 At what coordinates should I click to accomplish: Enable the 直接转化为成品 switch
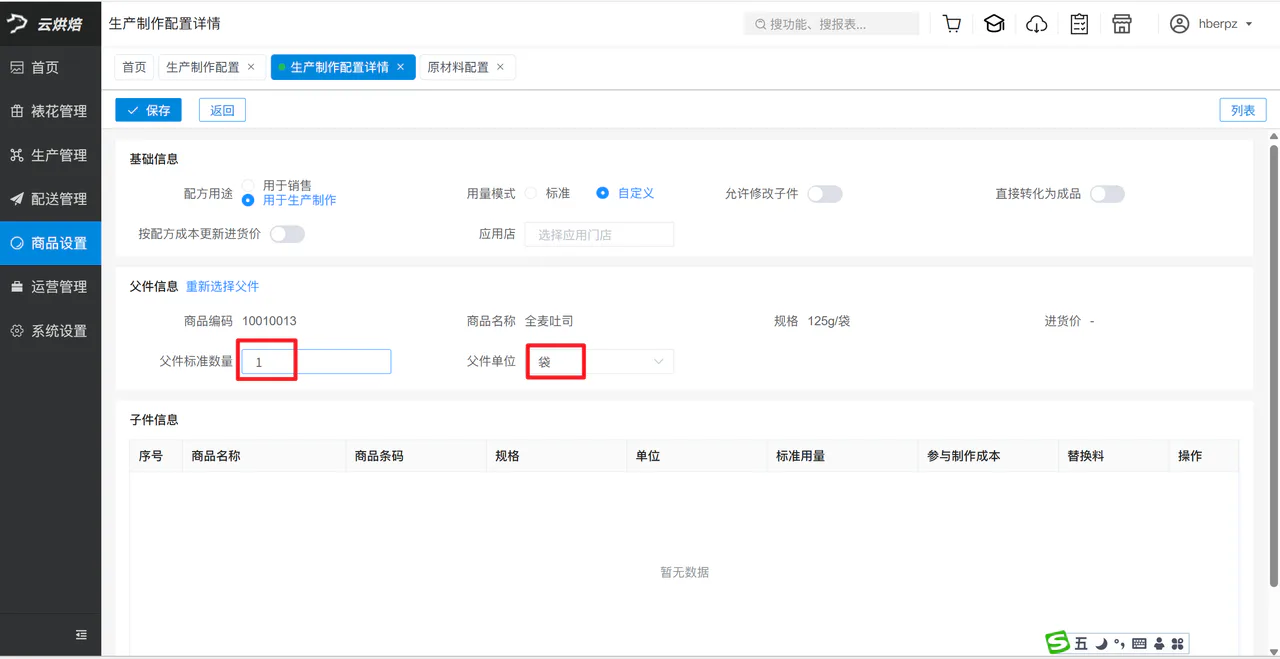click(x=1107, y=194)
